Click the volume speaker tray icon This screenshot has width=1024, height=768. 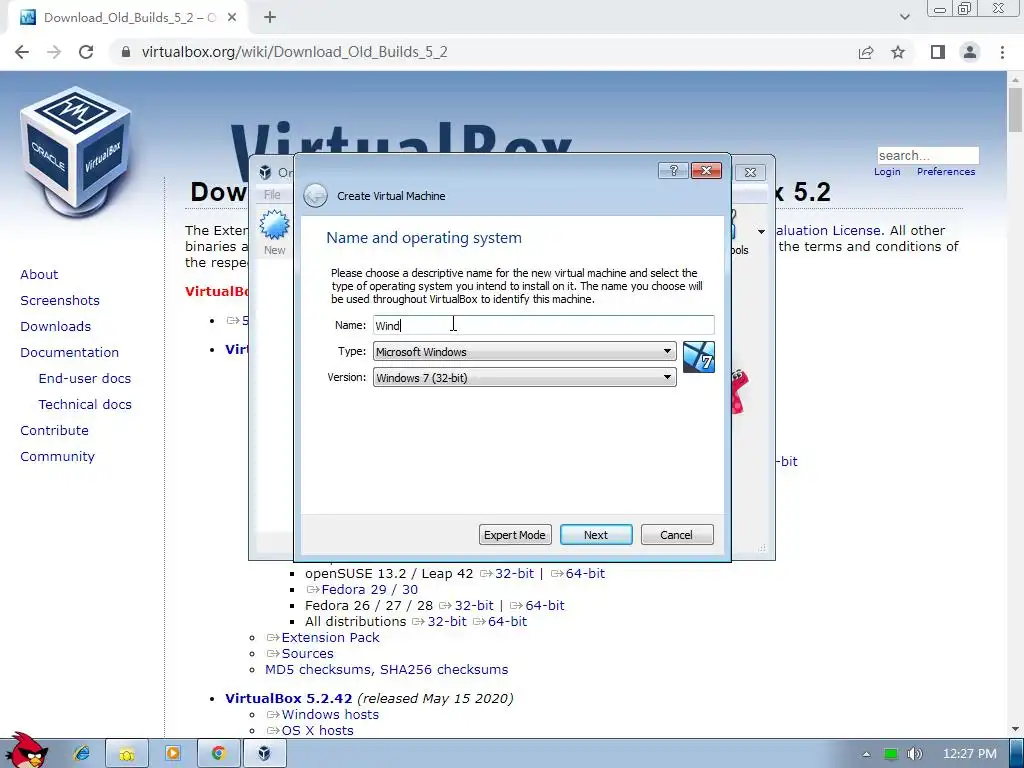(x=915, y=754)
